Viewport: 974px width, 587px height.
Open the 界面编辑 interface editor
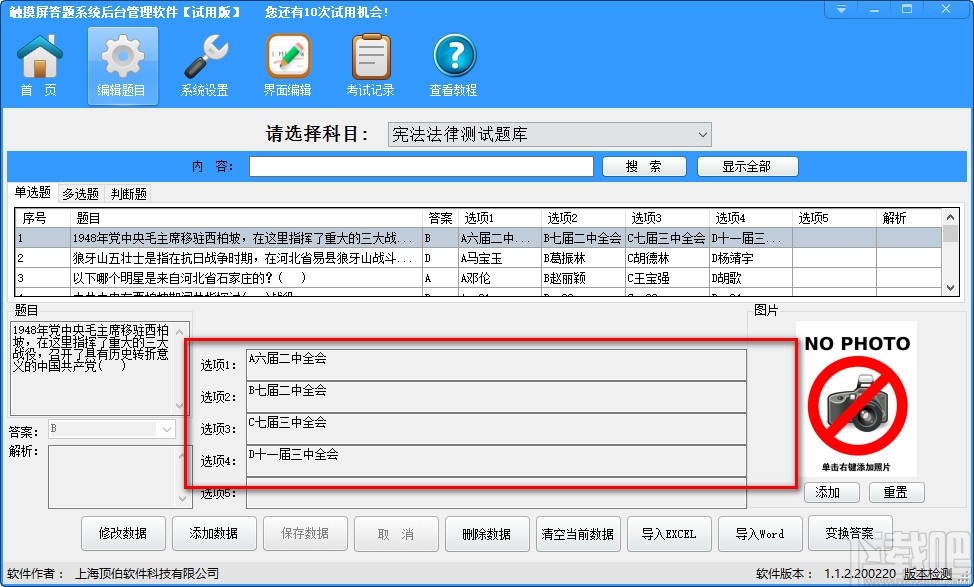pos(287,63)
